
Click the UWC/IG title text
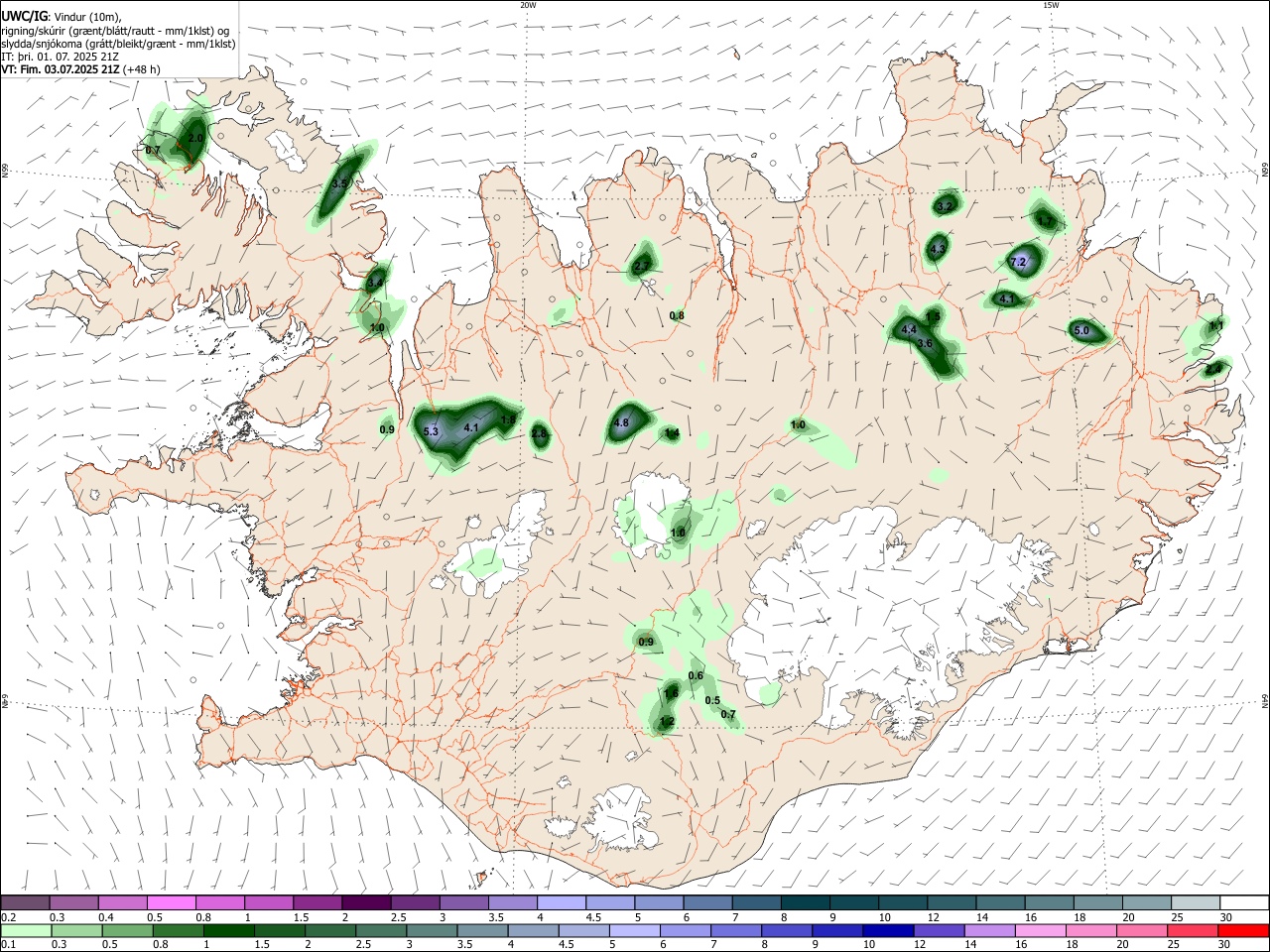[23, 16]
